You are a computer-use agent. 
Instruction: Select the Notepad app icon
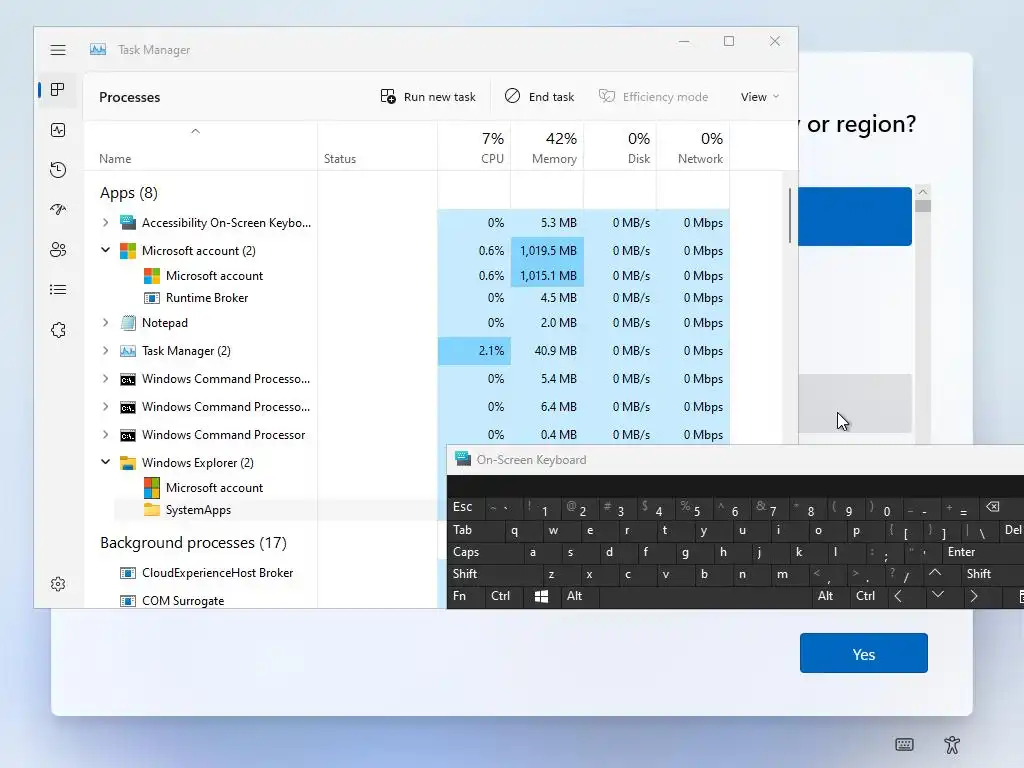(x=128, y=323)
